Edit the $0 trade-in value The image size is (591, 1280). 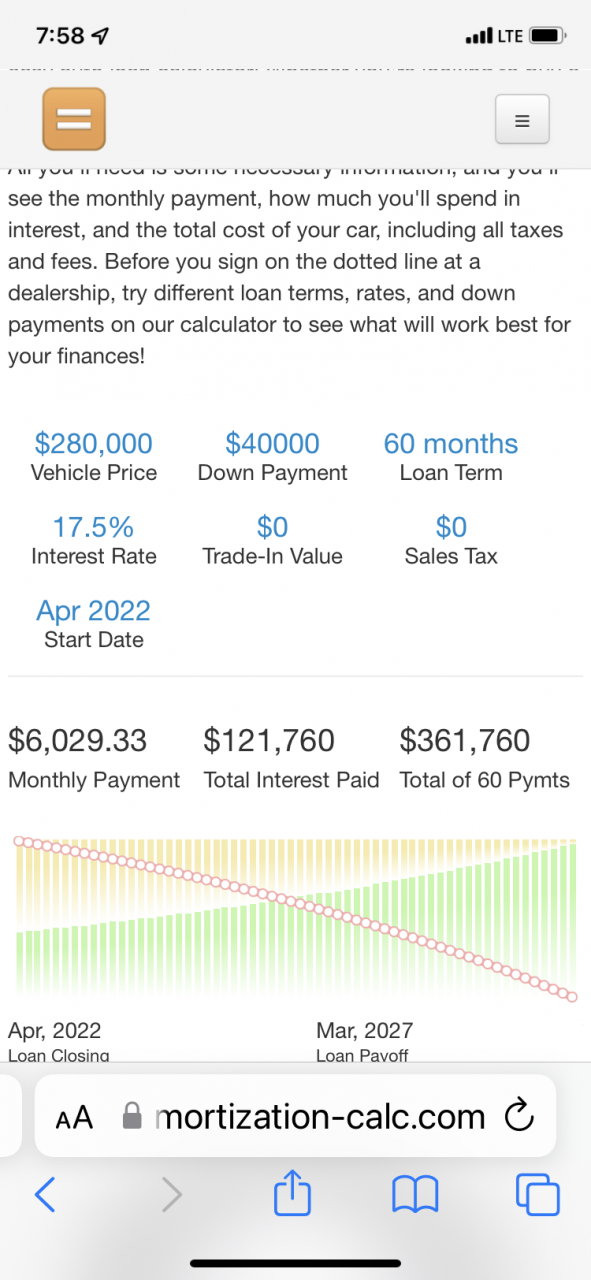pyautogui.click(x=273, y=527)
